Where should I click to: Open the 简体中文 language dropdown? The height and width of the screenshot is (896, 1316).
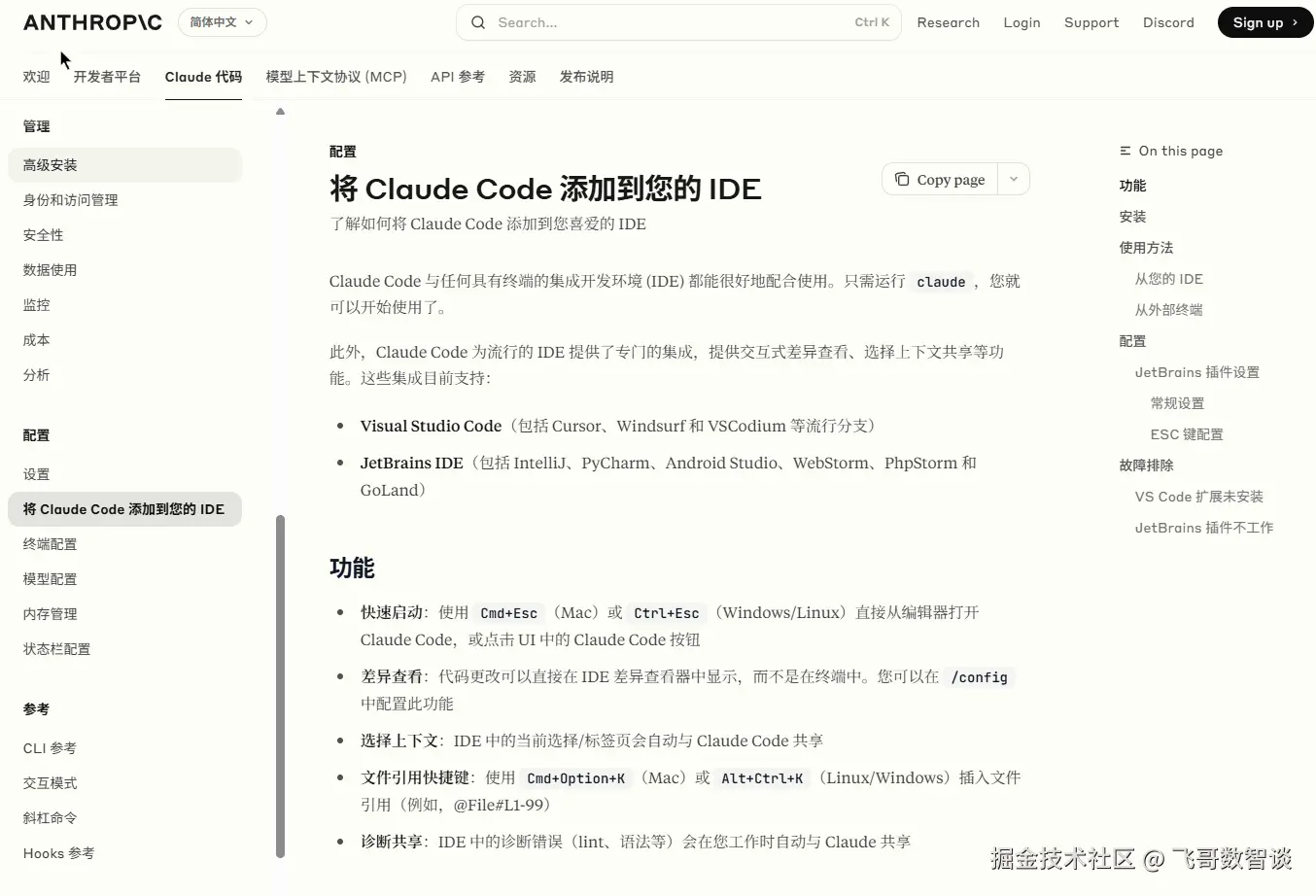pyautogui.click(x=223, y=22)
